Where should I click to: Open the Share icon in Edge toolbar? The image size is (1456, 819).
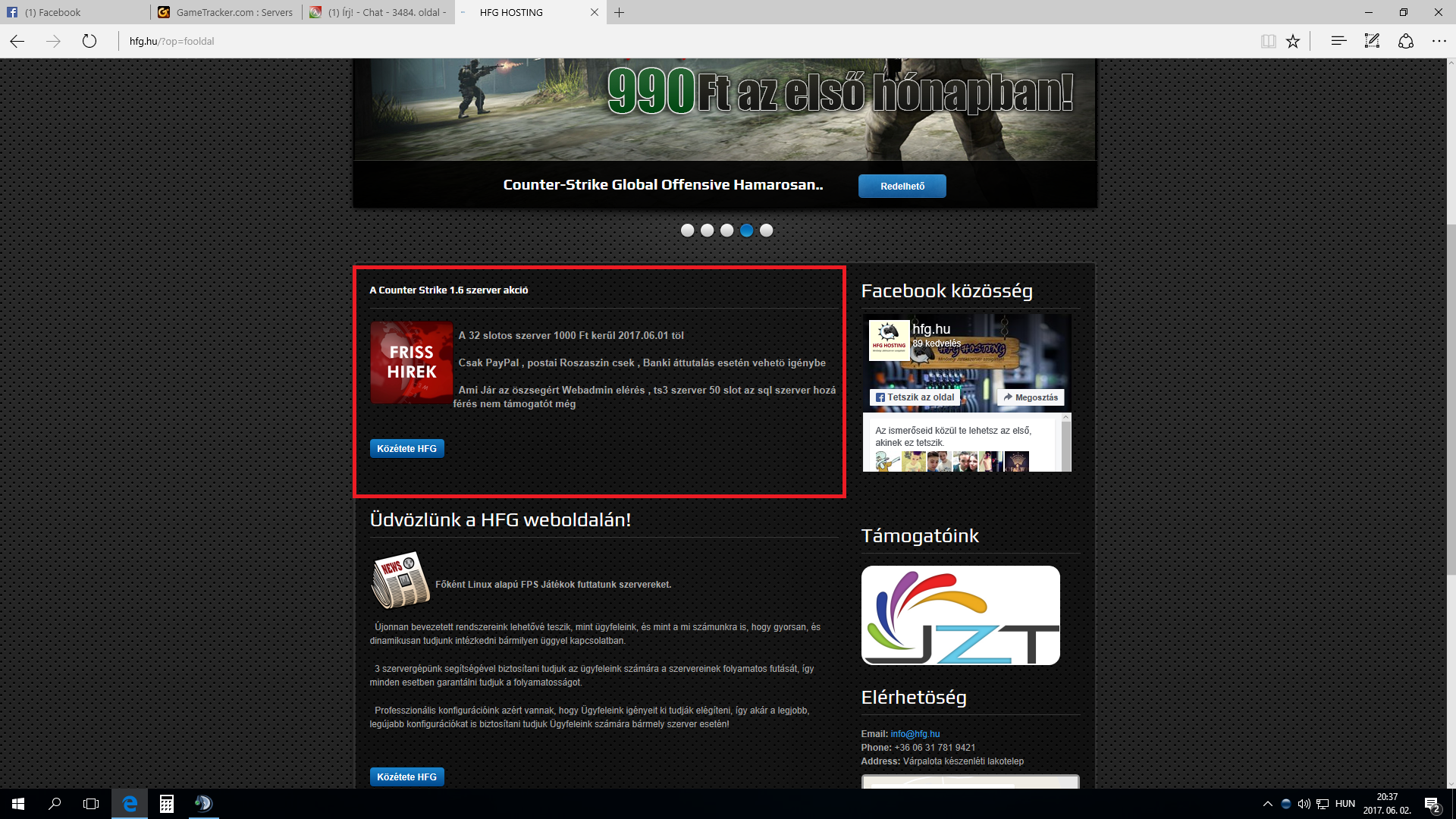click(x=1406, y=41)
